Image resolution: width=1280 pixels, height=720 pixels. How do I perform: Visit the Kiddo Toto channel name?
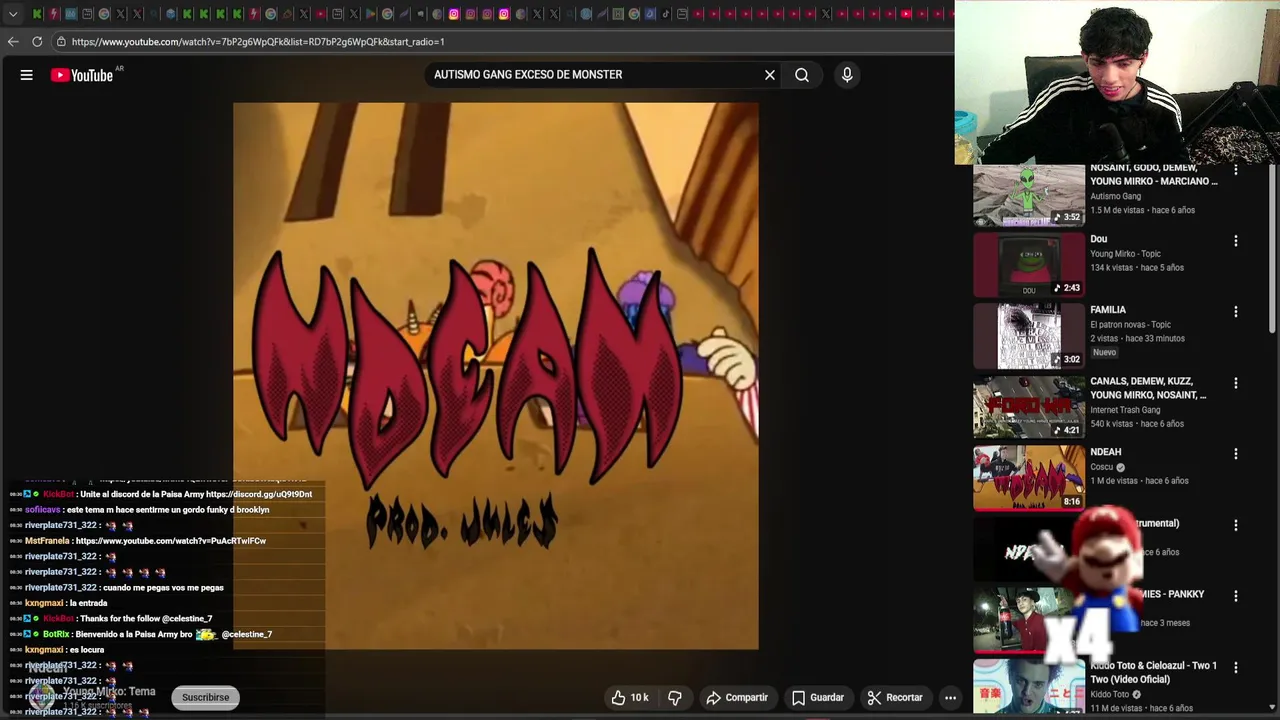[1110, 694]
